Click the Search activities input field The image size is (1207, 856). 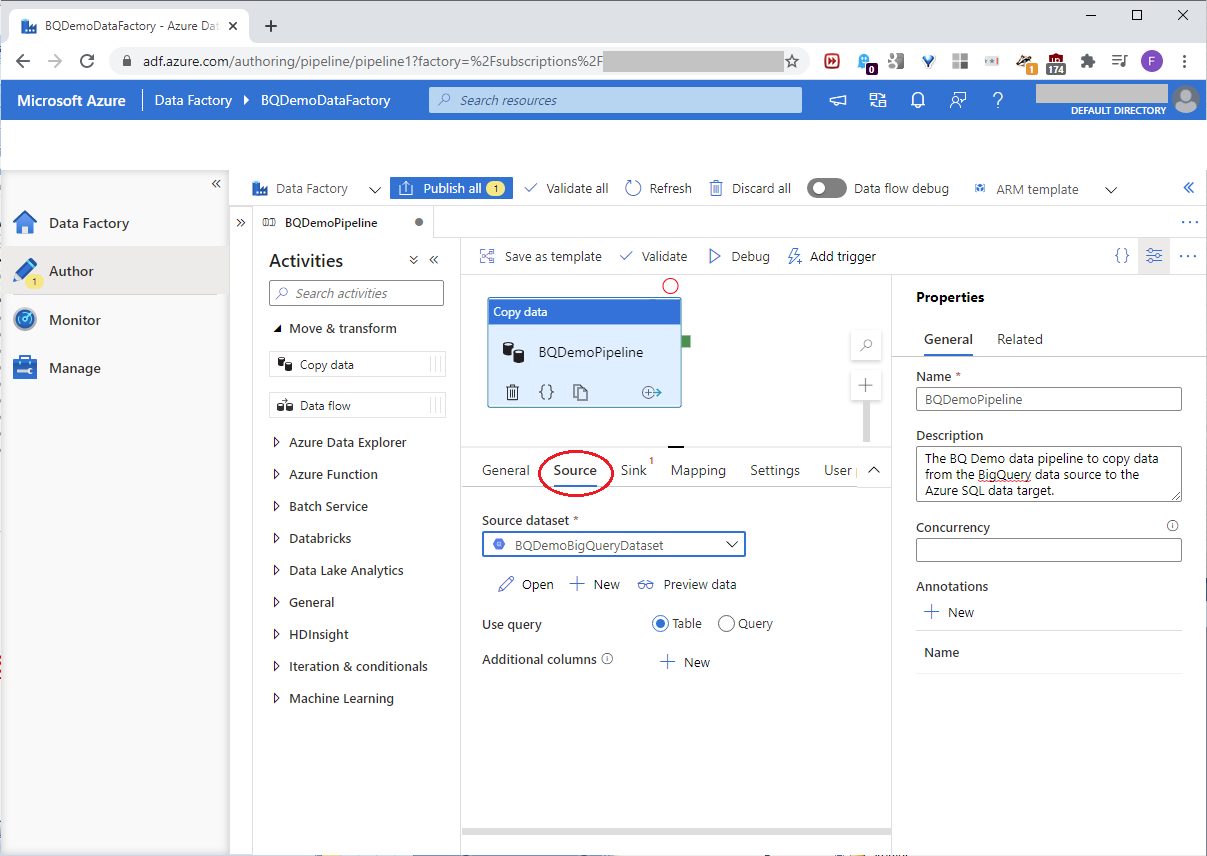[357, 293]
